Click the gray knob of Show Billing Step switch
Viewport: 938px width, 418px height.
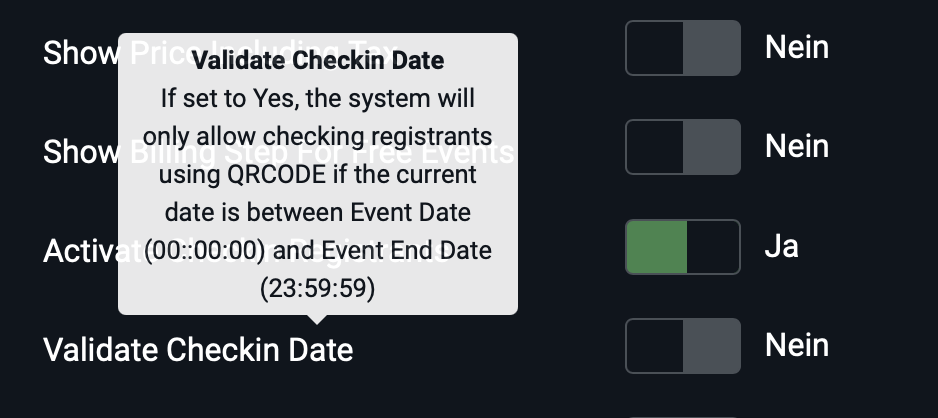tap(711, 147)
